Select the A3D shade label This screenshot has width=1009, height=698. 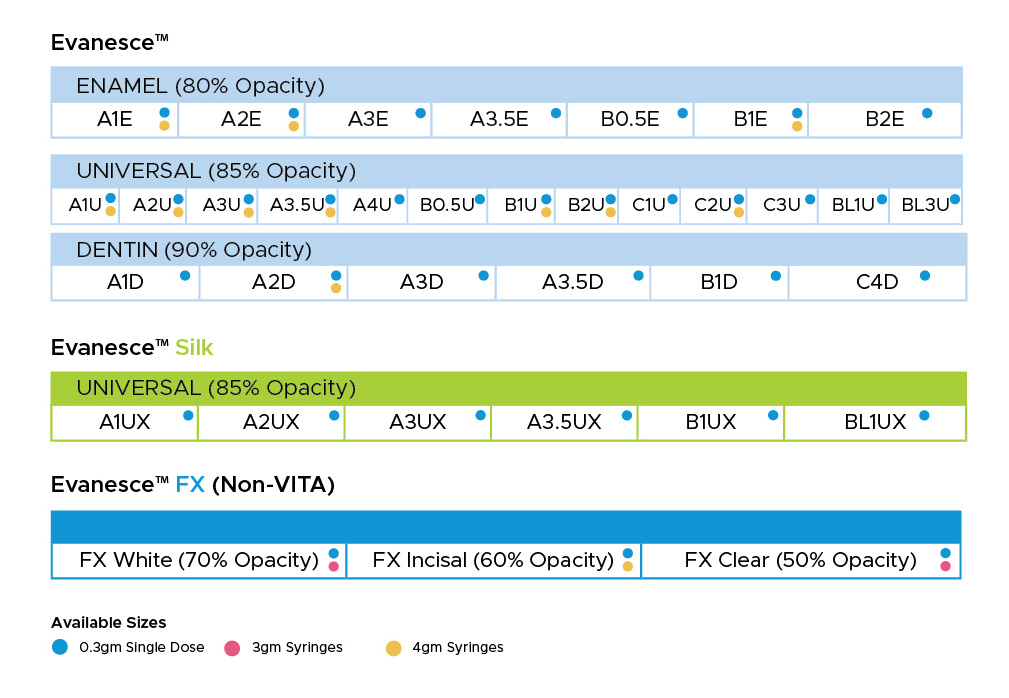pyautogui.click(x=422, y=282)
